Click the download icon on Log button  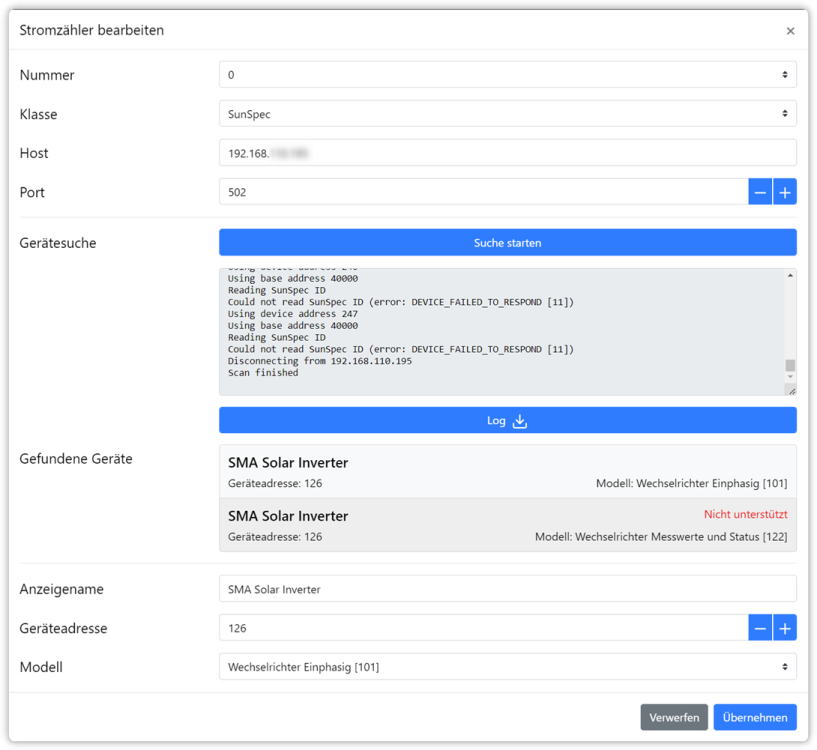coord(520,421)
